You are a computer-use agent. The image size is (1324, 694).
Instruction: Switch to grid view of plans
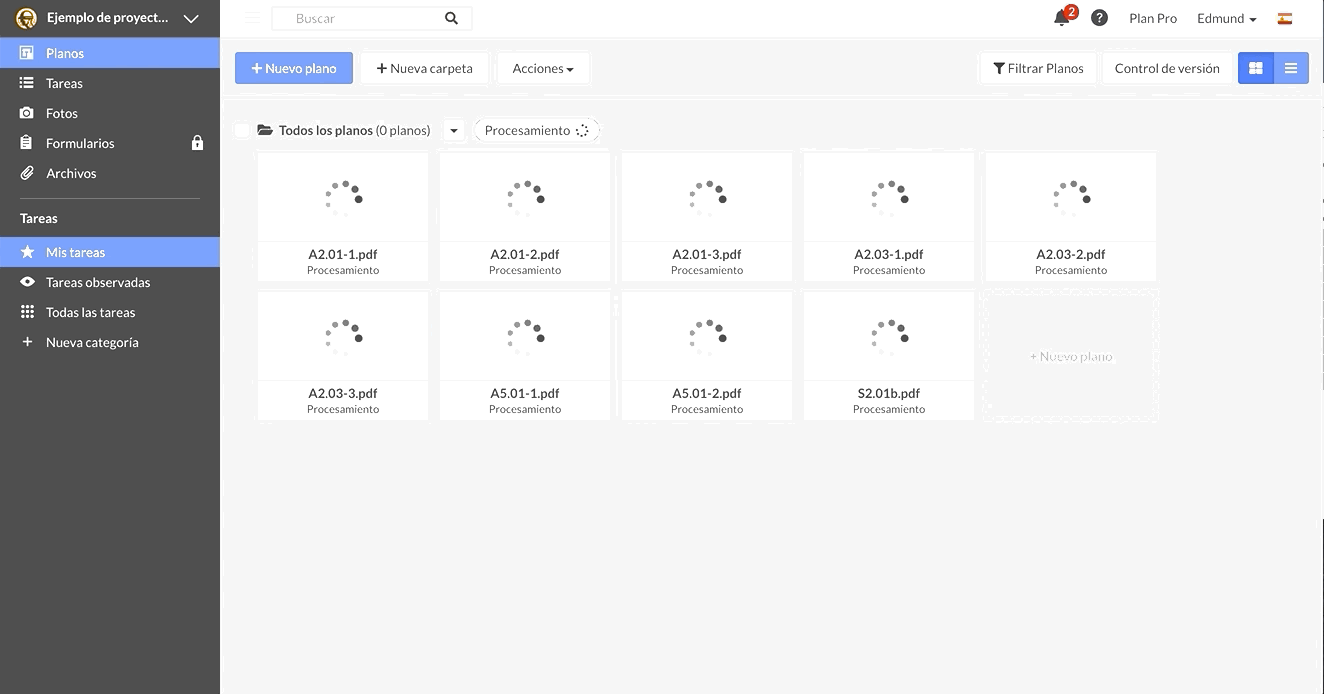pyautogui.click(x=1256, y=67)
